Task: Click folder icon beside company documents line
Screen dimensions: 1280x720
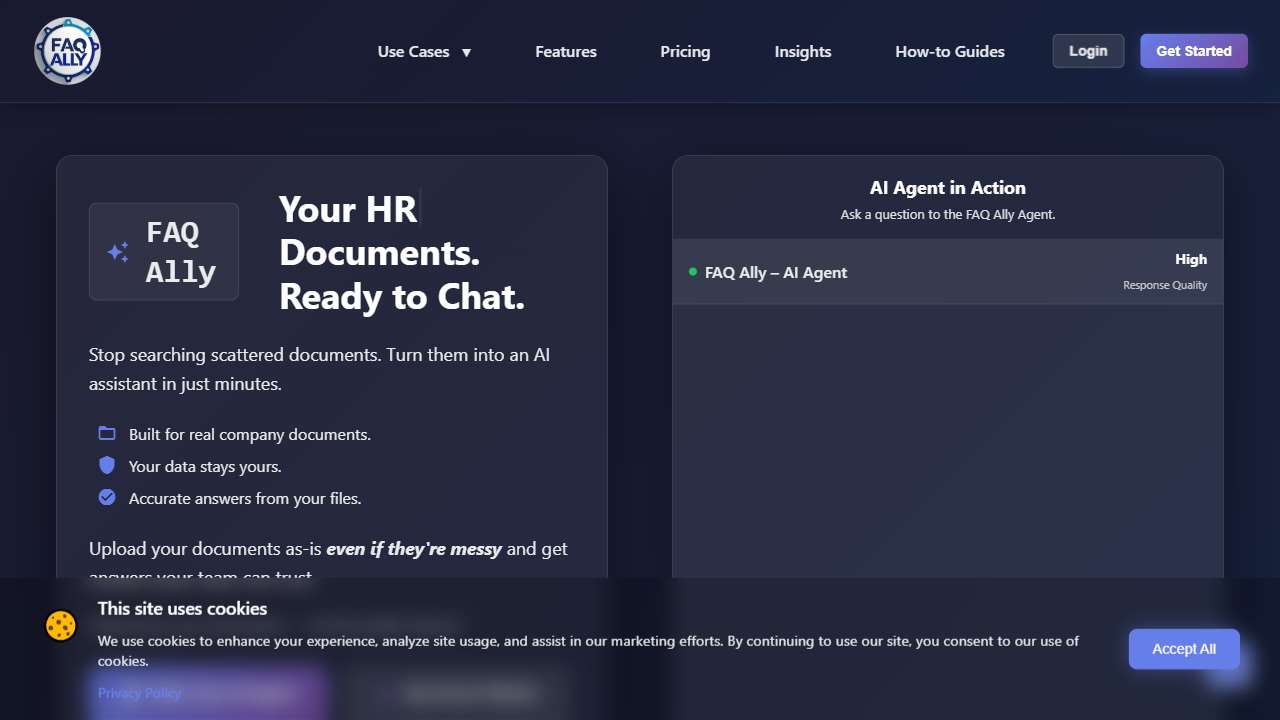Action: [x=107, y=434]
